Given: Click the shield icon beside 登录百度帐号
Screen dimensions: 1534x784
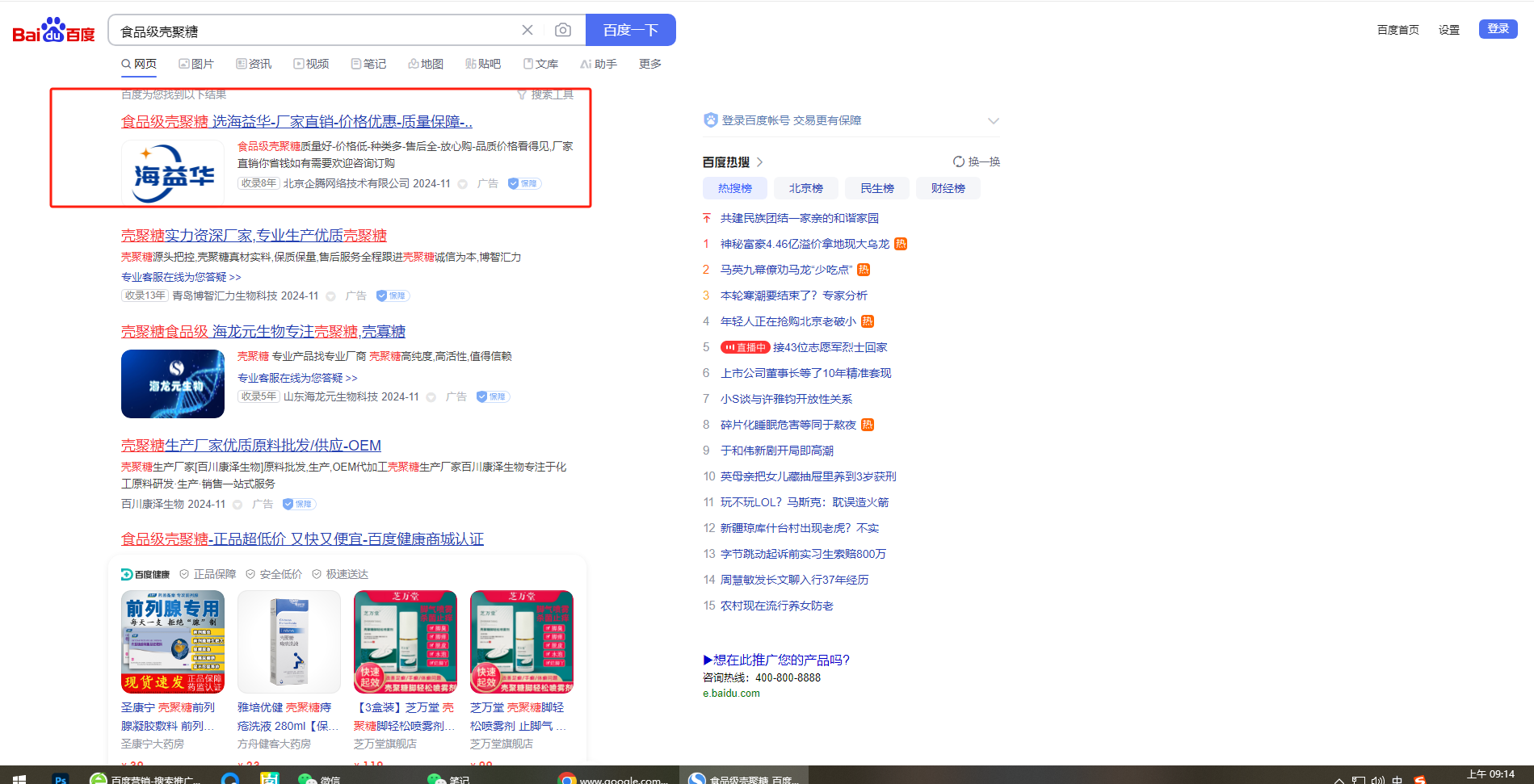Looking at the screenshot, I should pos(711,120).
